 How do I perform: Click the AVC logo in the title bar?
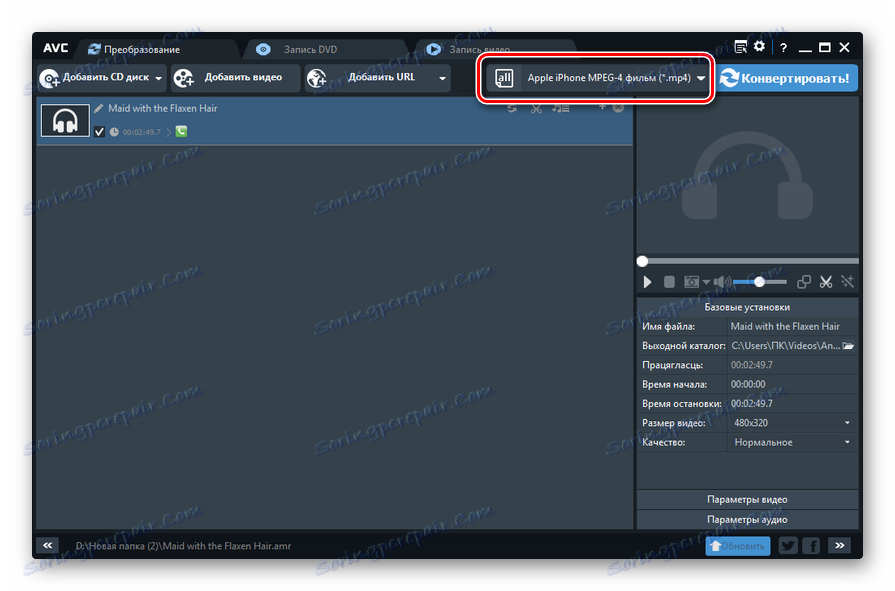[55, 49]
